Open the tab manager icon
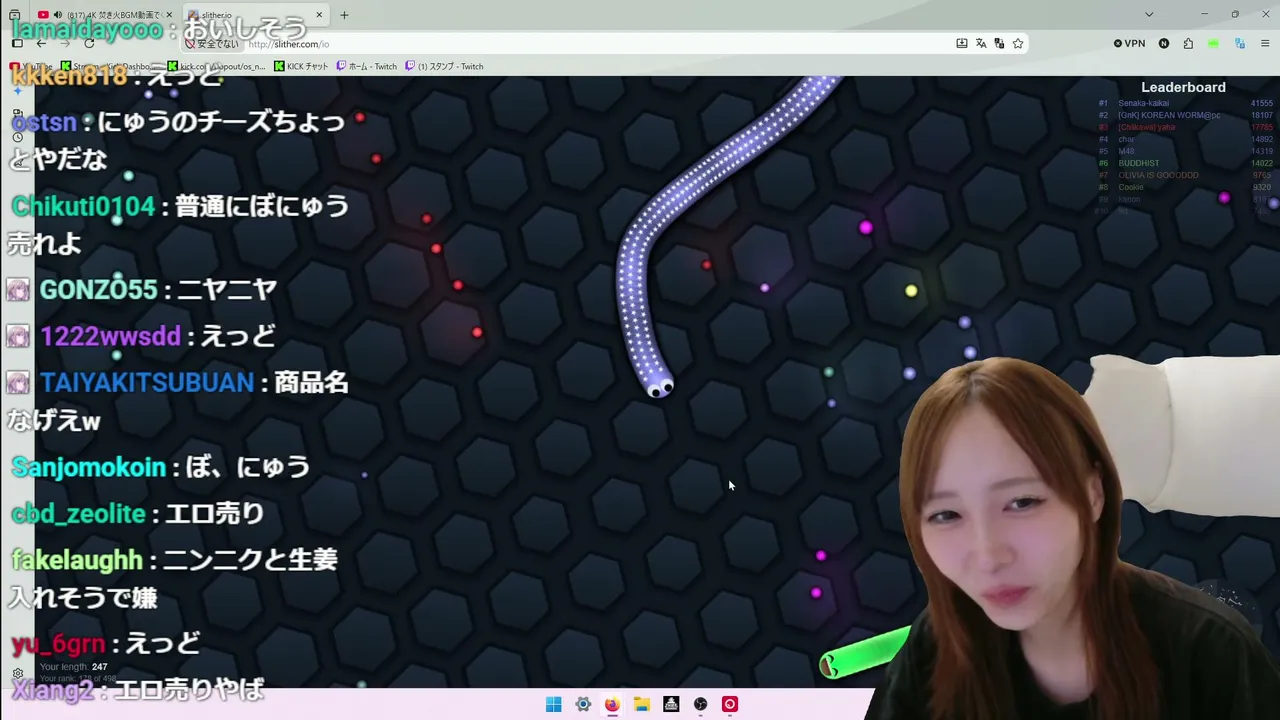Screen dimensions: 1280x720 pyautogui.click(x=14, y=15)
